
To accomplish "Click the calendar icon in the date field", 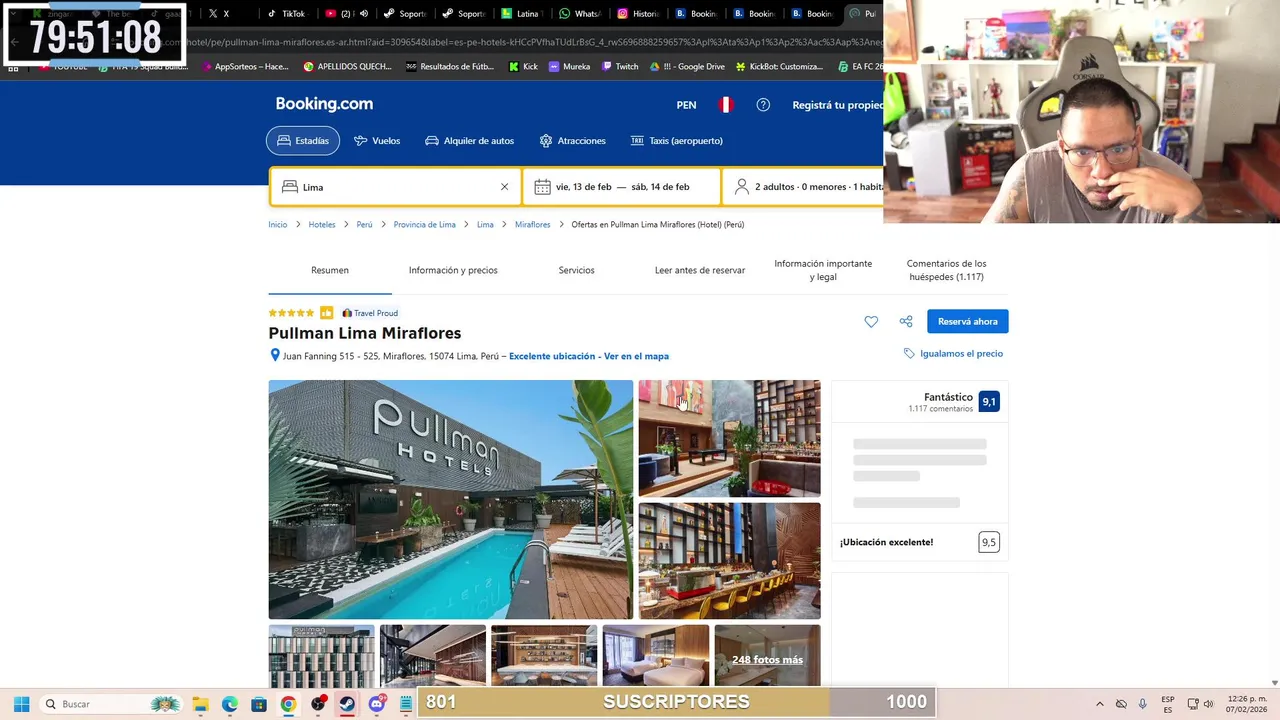I will [x=542, y=187].
